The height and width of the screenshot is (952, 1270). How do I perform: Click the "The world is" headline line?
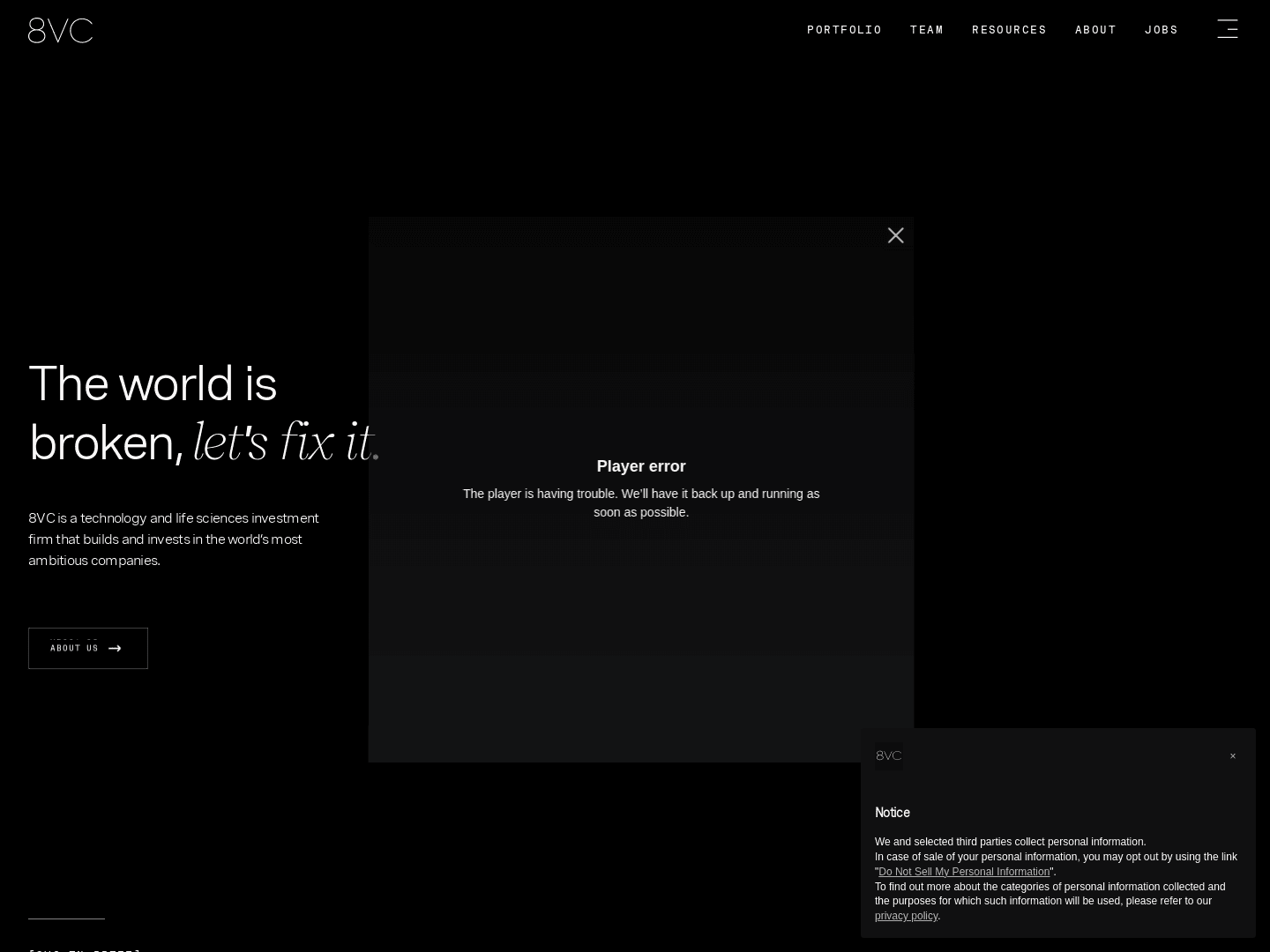tap(153, 384)
